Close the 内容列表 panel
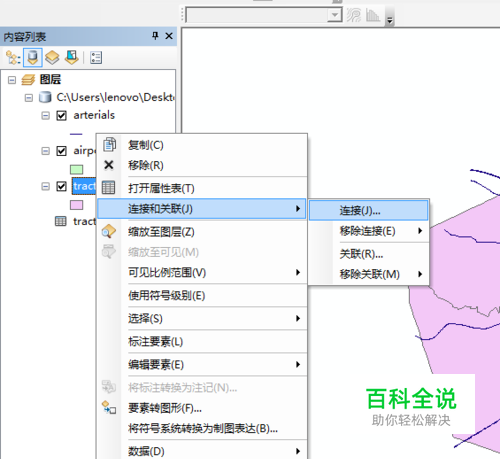 click(x=169, y=36)
